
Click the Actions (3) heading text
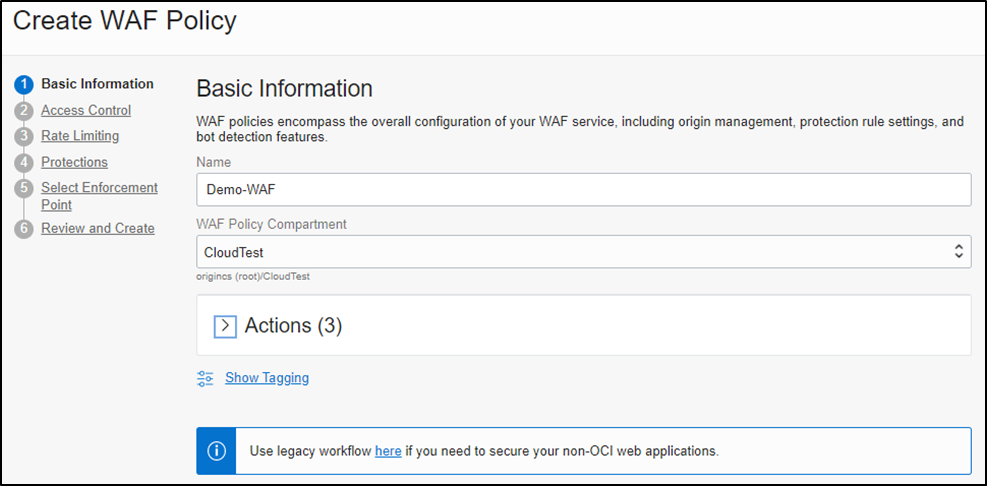[293, 326]
